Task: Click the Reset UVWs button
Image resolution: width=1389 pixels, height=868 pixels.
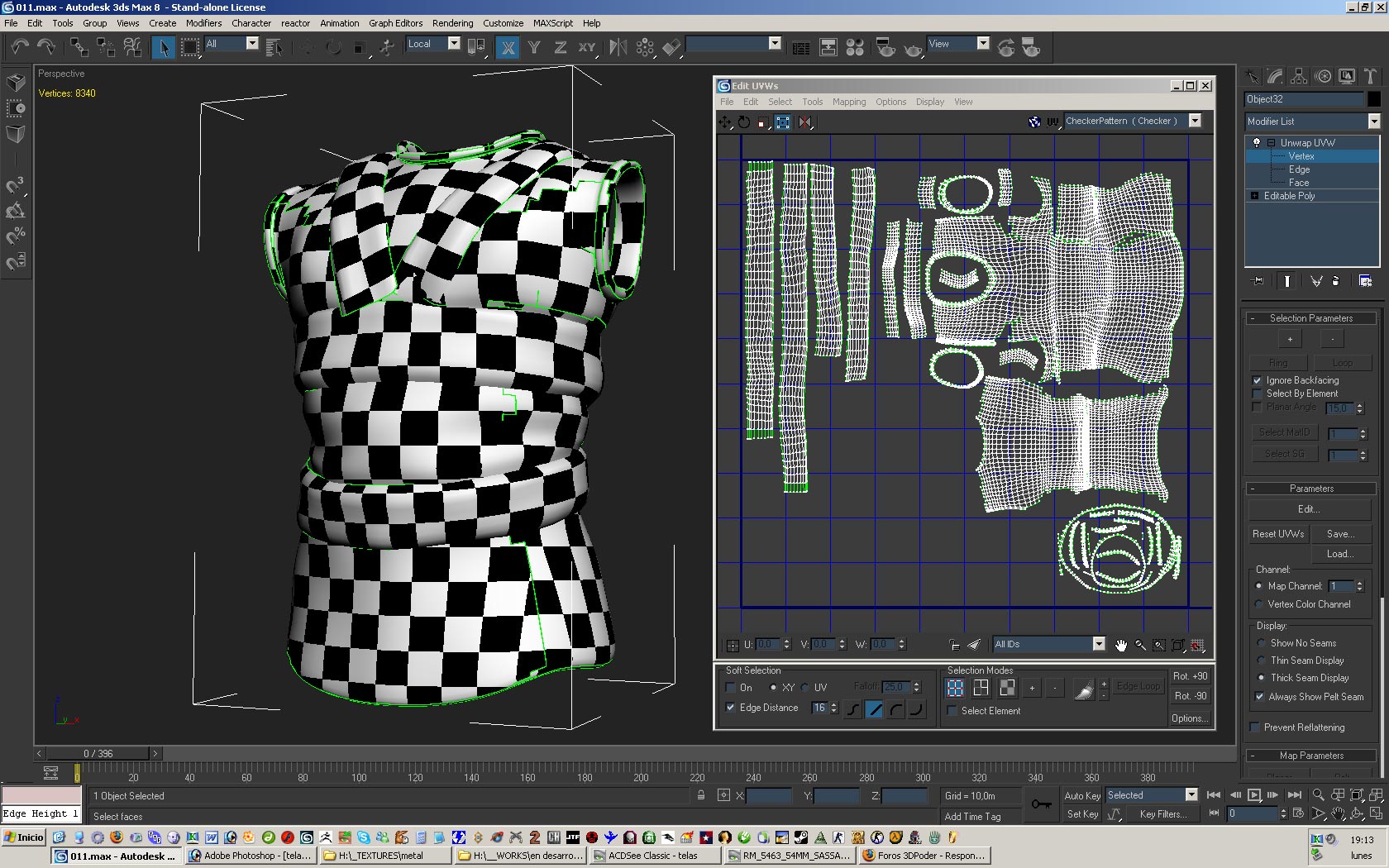Action: 1277,534
